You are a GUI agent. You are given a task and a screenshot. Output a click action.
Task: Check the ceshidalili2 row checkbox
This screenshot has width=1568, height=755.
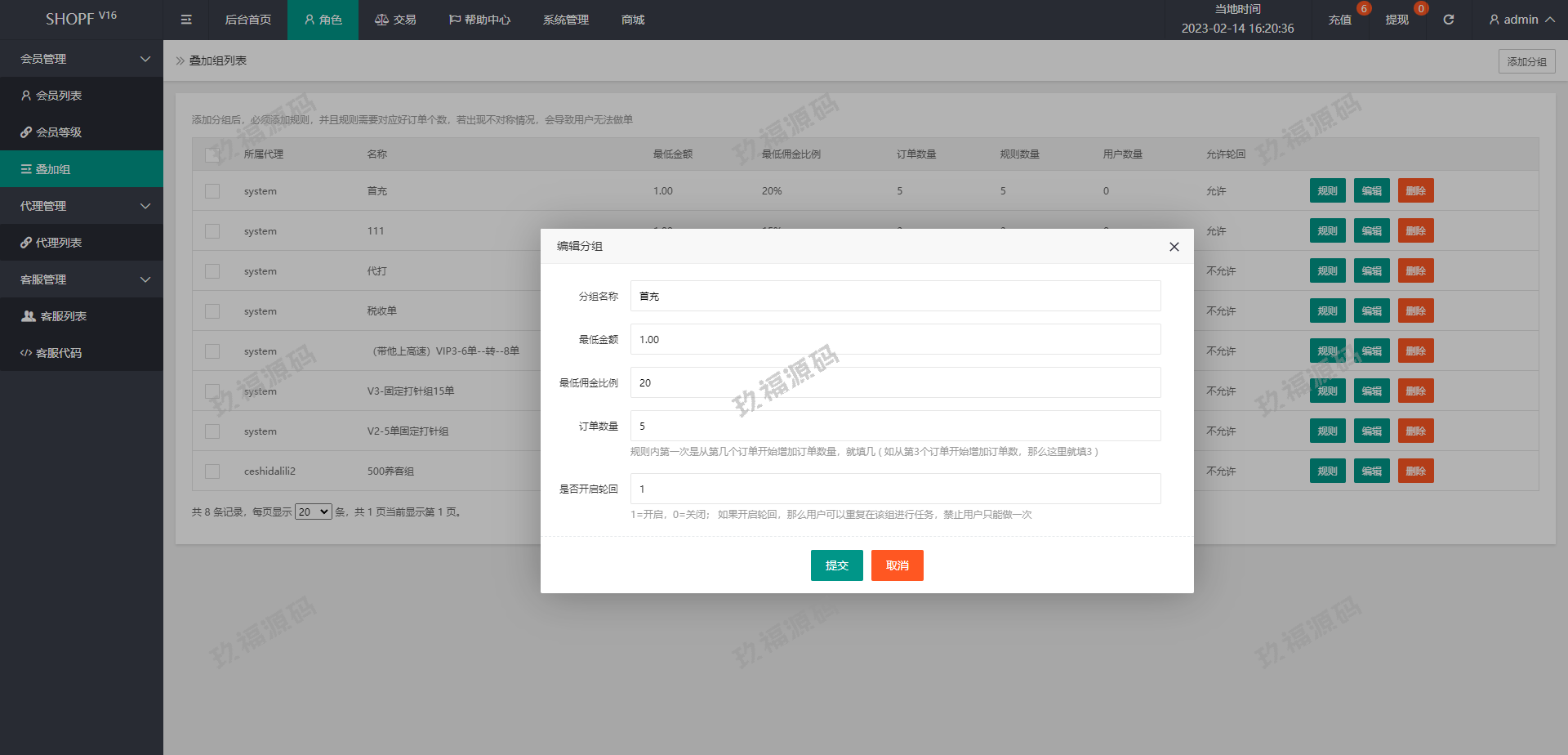pyautogui.click(x=212, y=471)
